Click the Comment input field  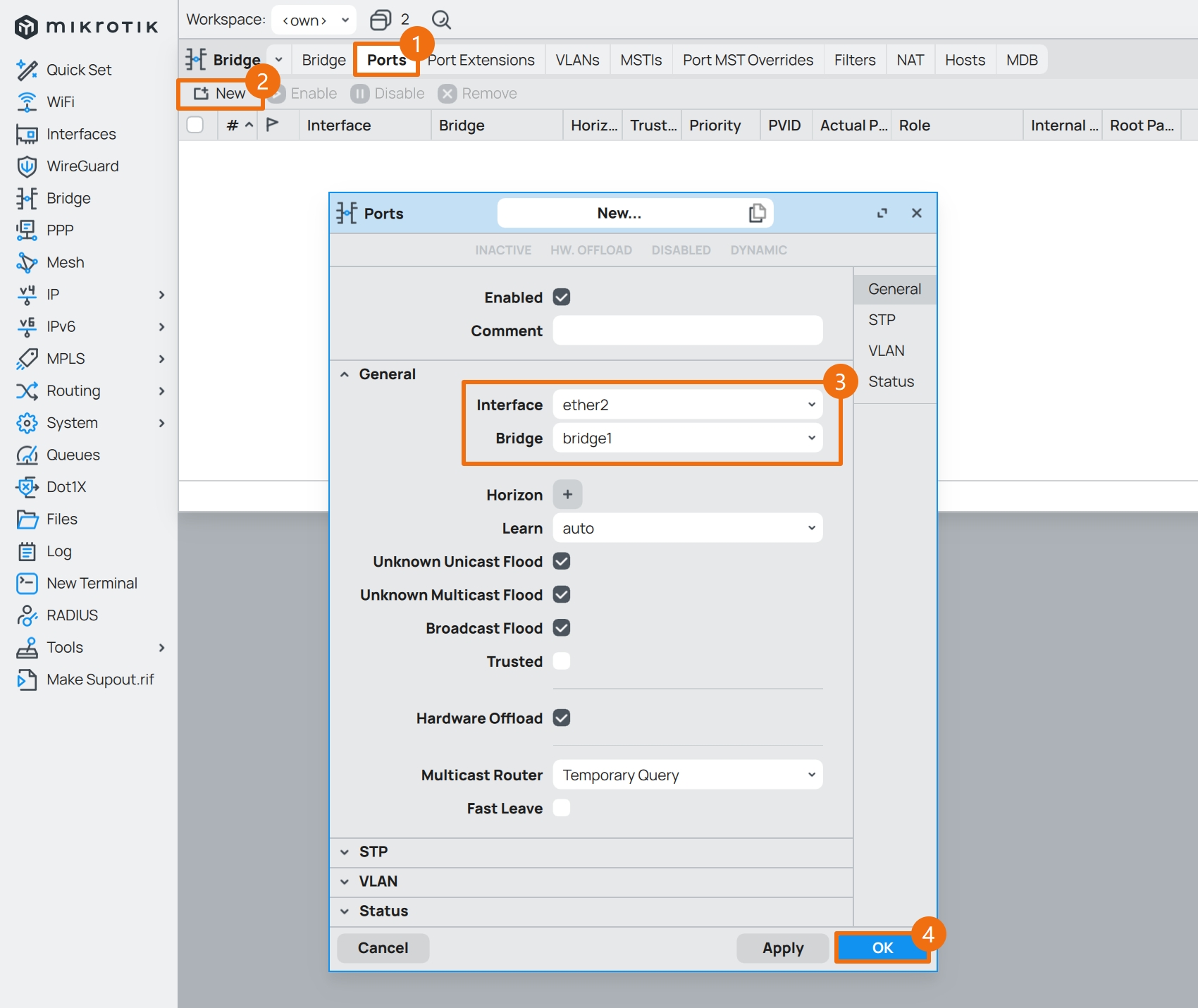(688, 331)
